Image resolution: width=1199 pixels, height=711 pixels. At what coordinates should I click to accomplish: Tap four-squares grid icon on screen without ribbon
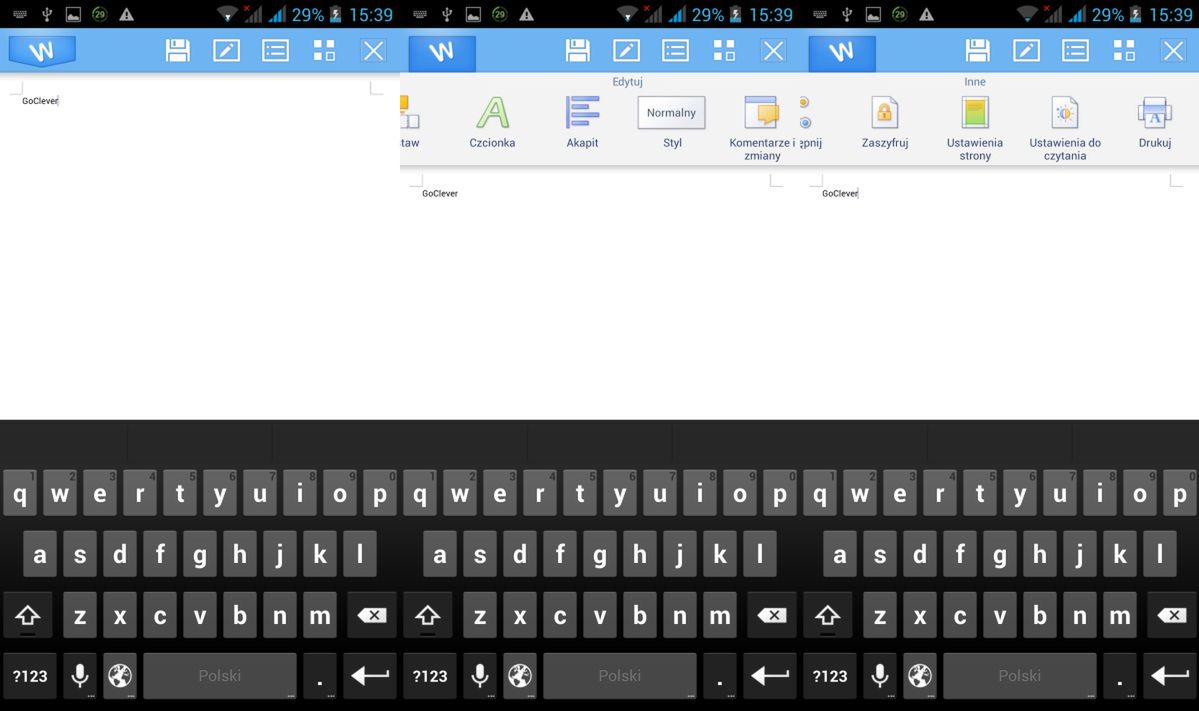pos(324,51)
